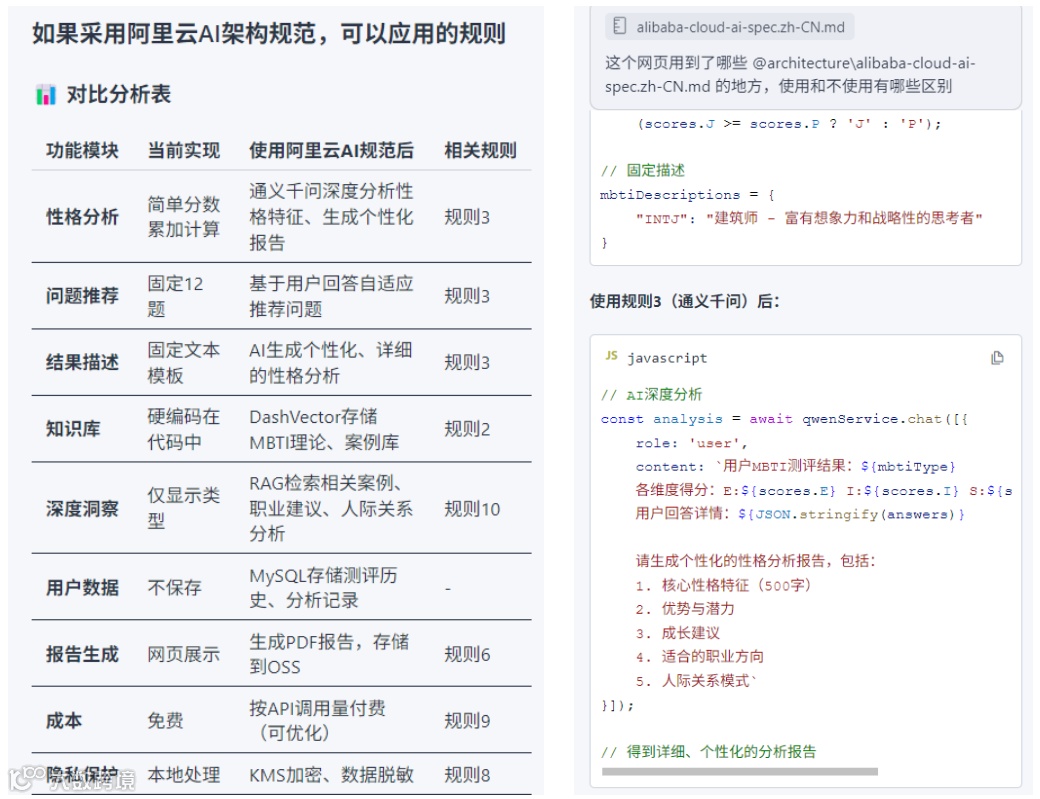The width and height of the screenshot is (1040, 799).
Task: Click the 生成PDF报告，存储到OSS cell
Action: click(x=329, y=654)
